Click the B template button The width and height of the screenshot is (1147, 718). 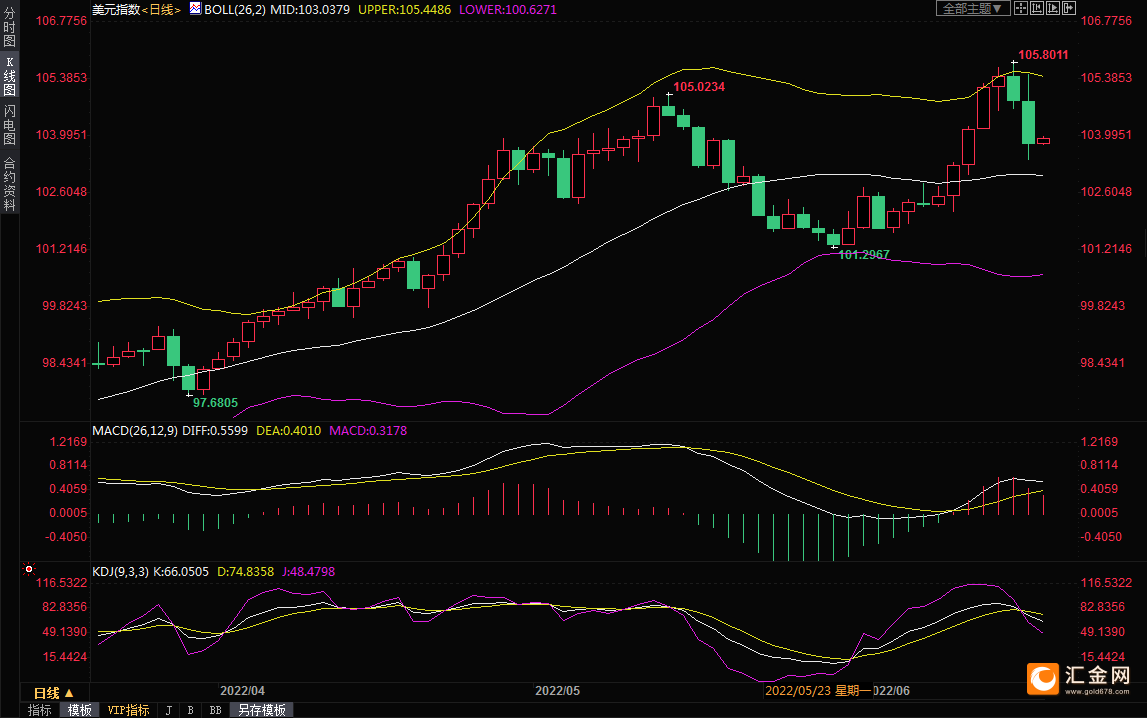[x=191, y=710]
